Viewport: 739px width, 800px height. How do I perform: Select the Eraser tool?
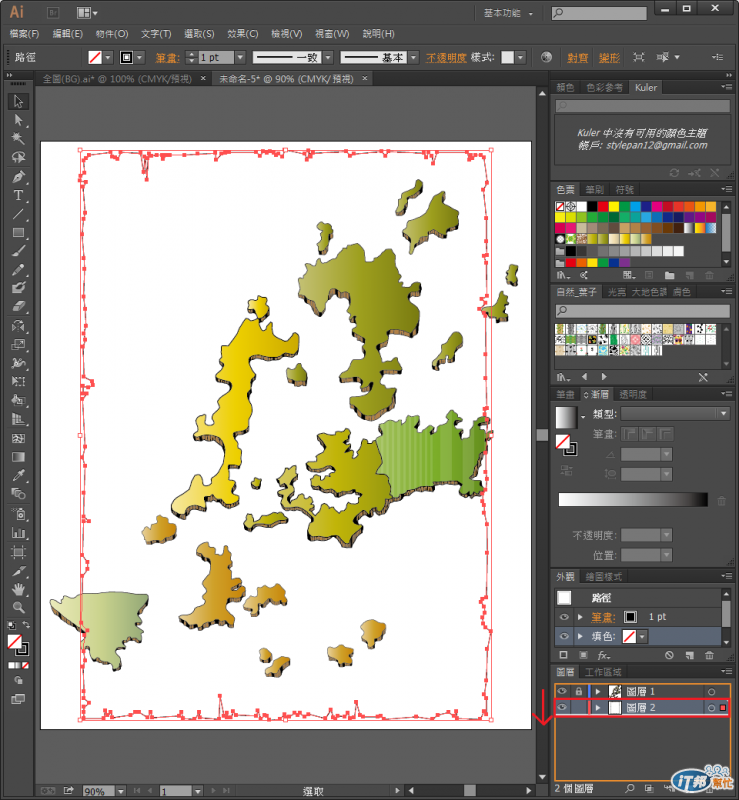[x=18, y=306]
